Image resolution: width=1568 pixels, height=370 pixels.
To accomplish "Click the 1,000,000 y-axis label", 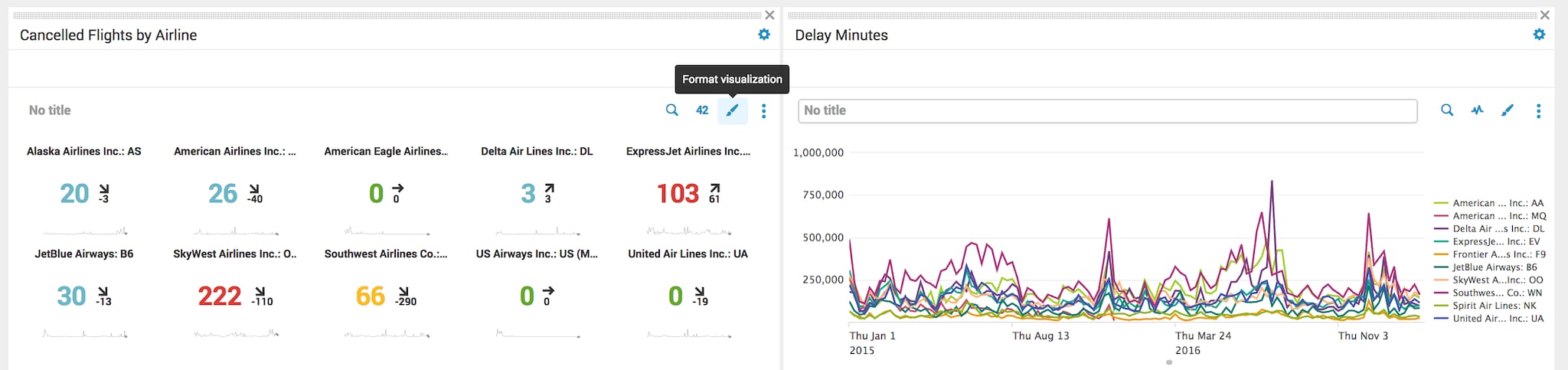I will 818,152.
